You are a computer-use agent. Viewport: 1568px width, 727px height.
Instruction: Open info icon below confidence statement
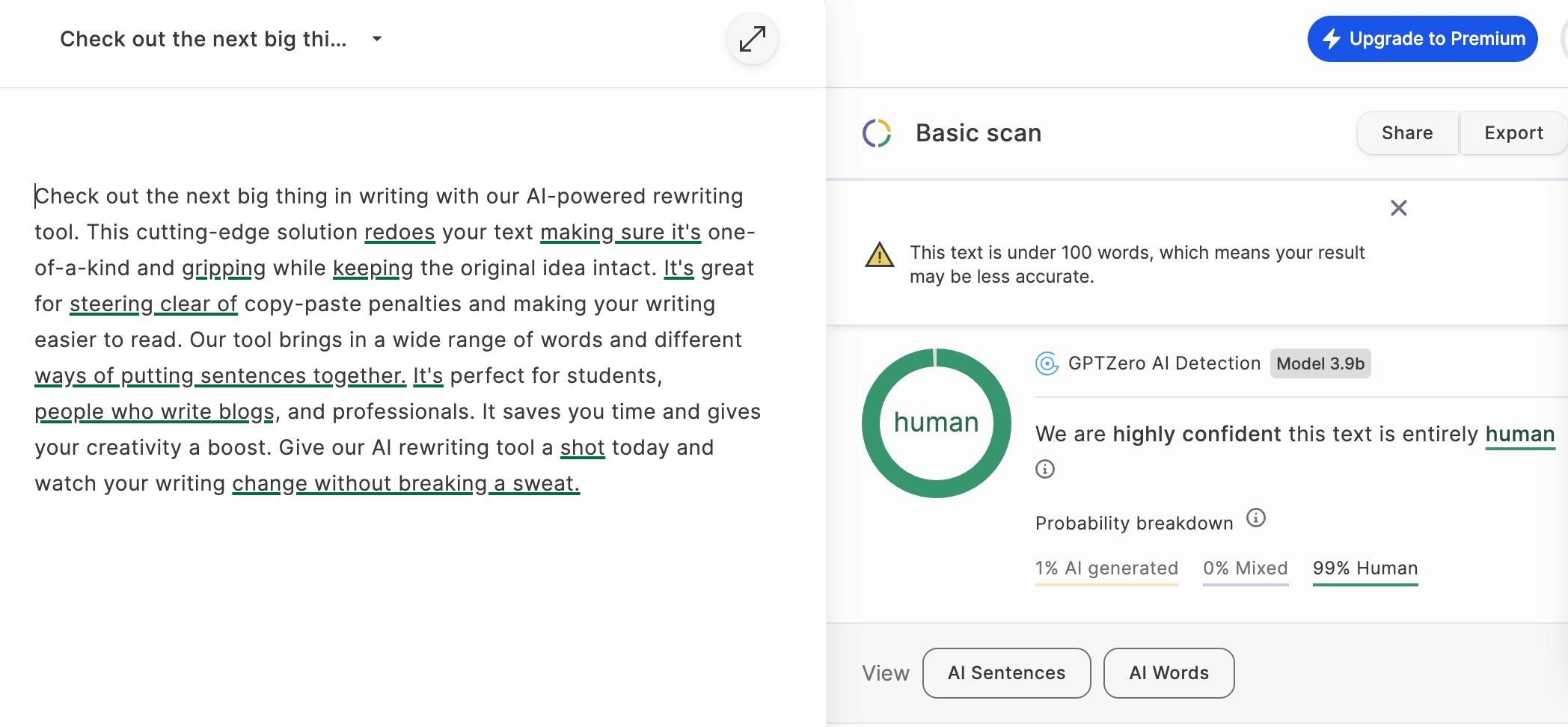pos(1045,469)
